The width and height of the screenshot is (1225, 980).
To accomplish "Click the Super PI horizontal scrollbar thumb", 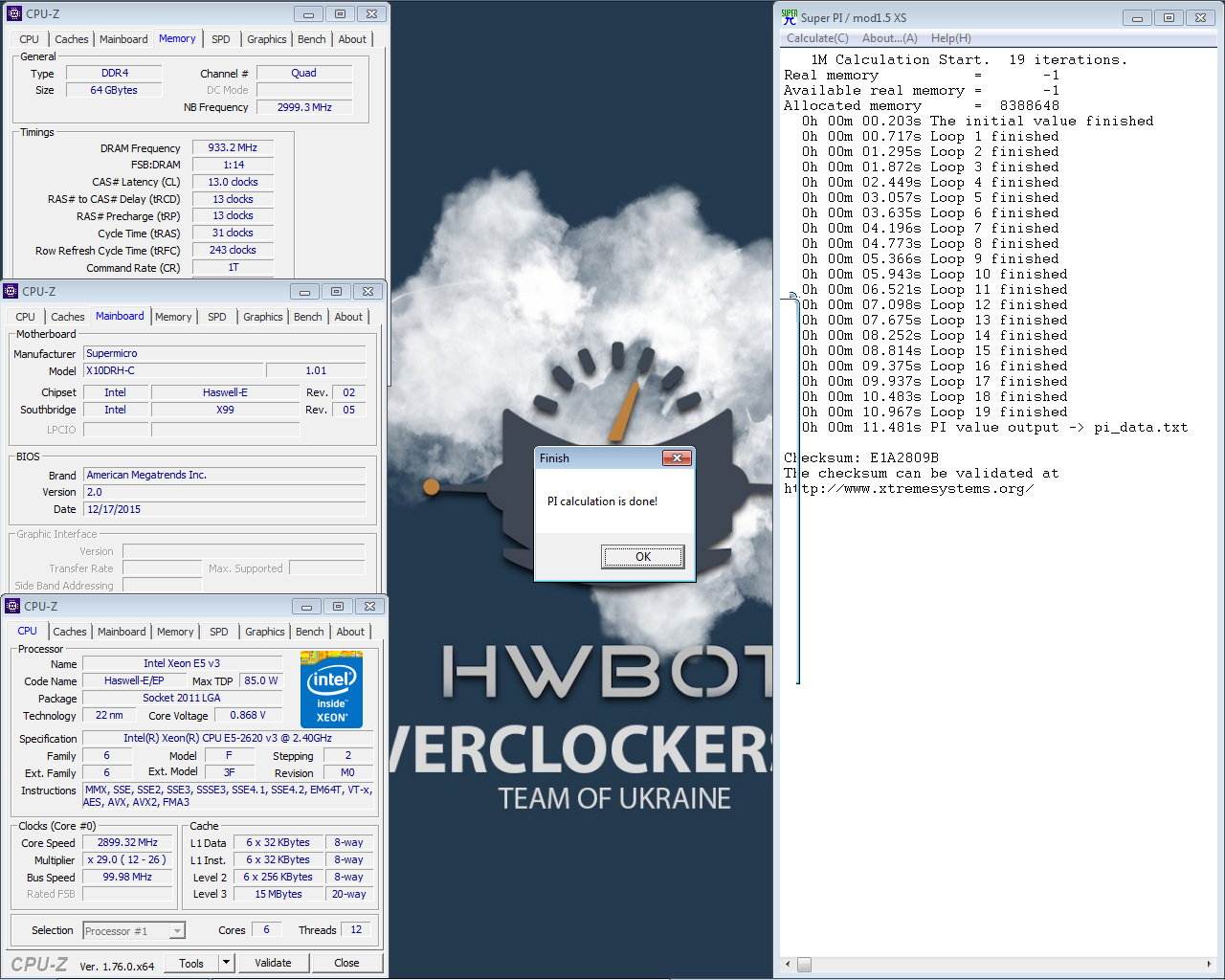I will (804, 965).
